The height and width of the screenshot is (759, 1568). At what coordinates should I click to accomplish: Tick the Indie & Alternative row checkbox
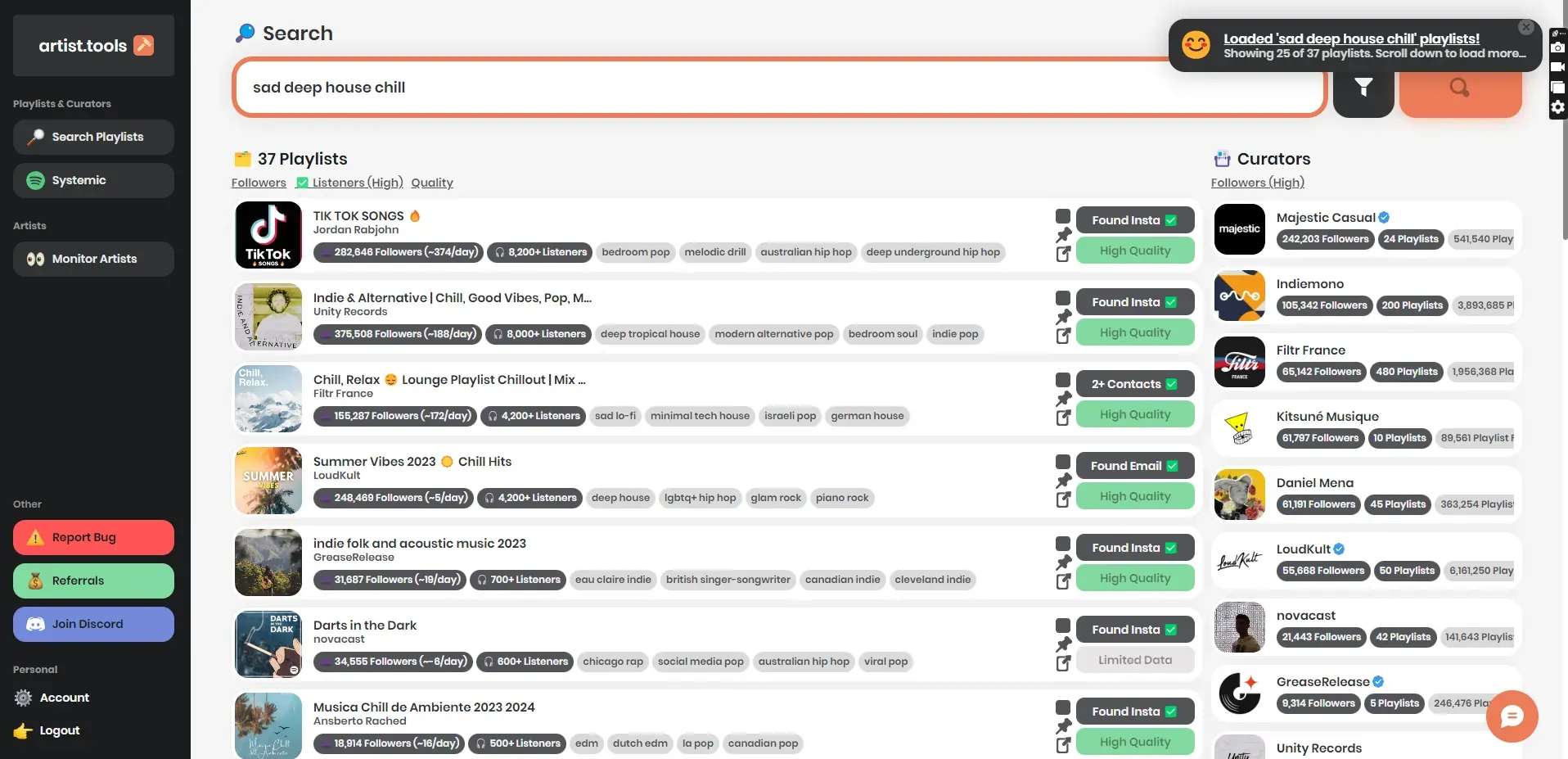coord(1063,298)
